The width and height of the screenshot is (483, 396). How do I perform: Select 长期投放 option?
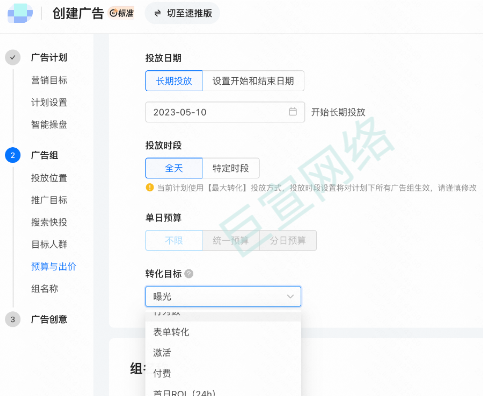(174, 81)
